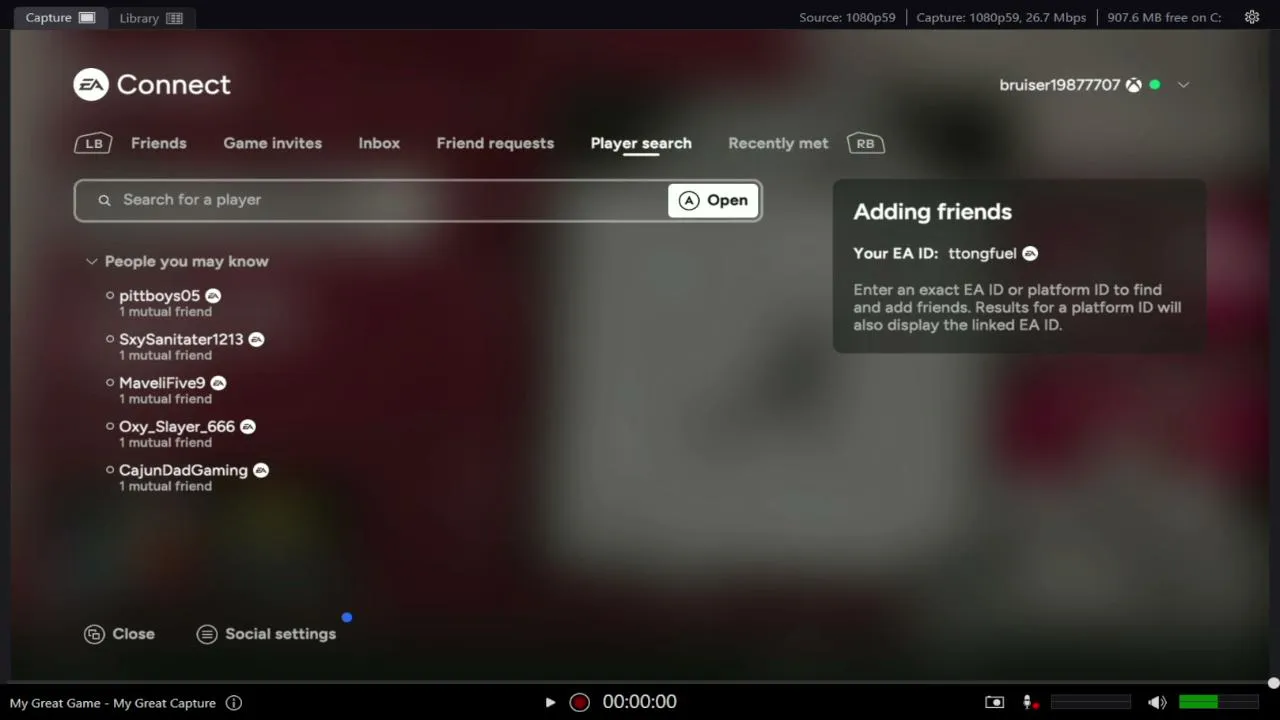
Task: Expand the bruiser19877707 account dropdown
Action: click(1183, 85)
